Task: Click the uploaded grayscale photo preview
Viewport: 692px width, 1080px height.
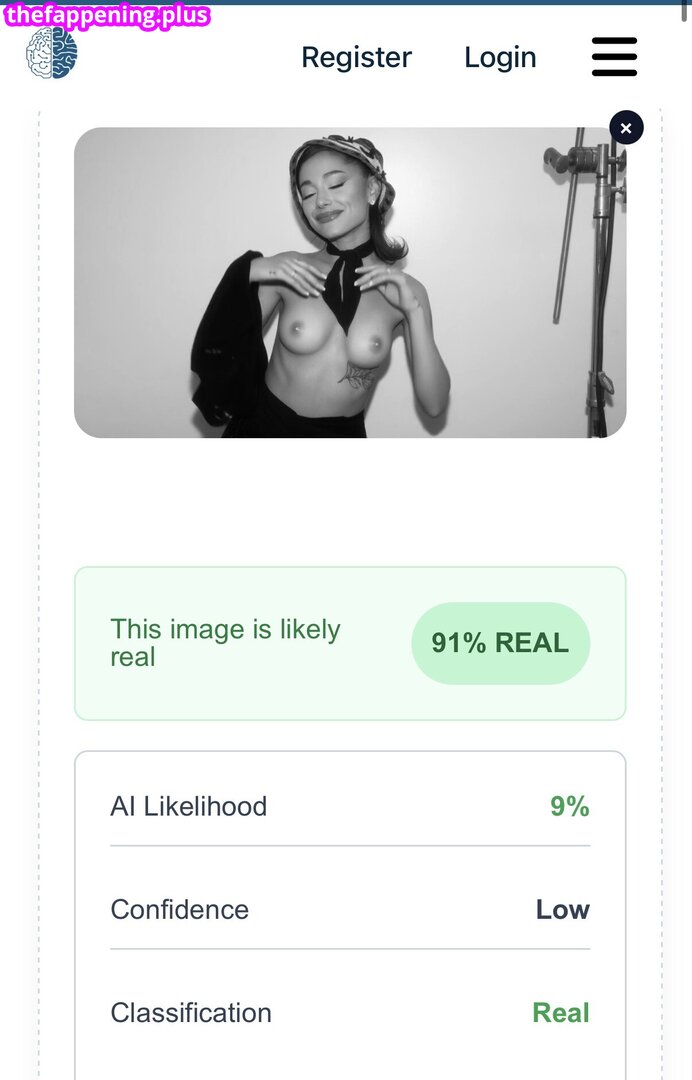Action: (x=350, y=282)
